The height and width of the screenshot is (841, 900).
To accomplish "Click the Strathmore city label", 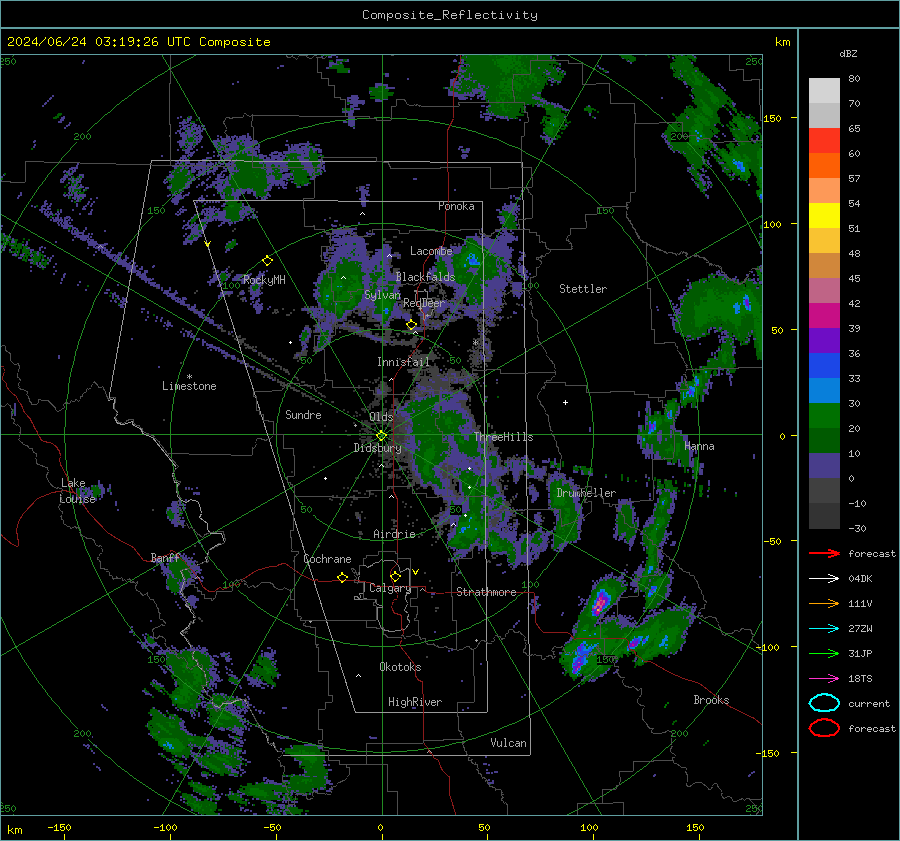I will (486, 592).
